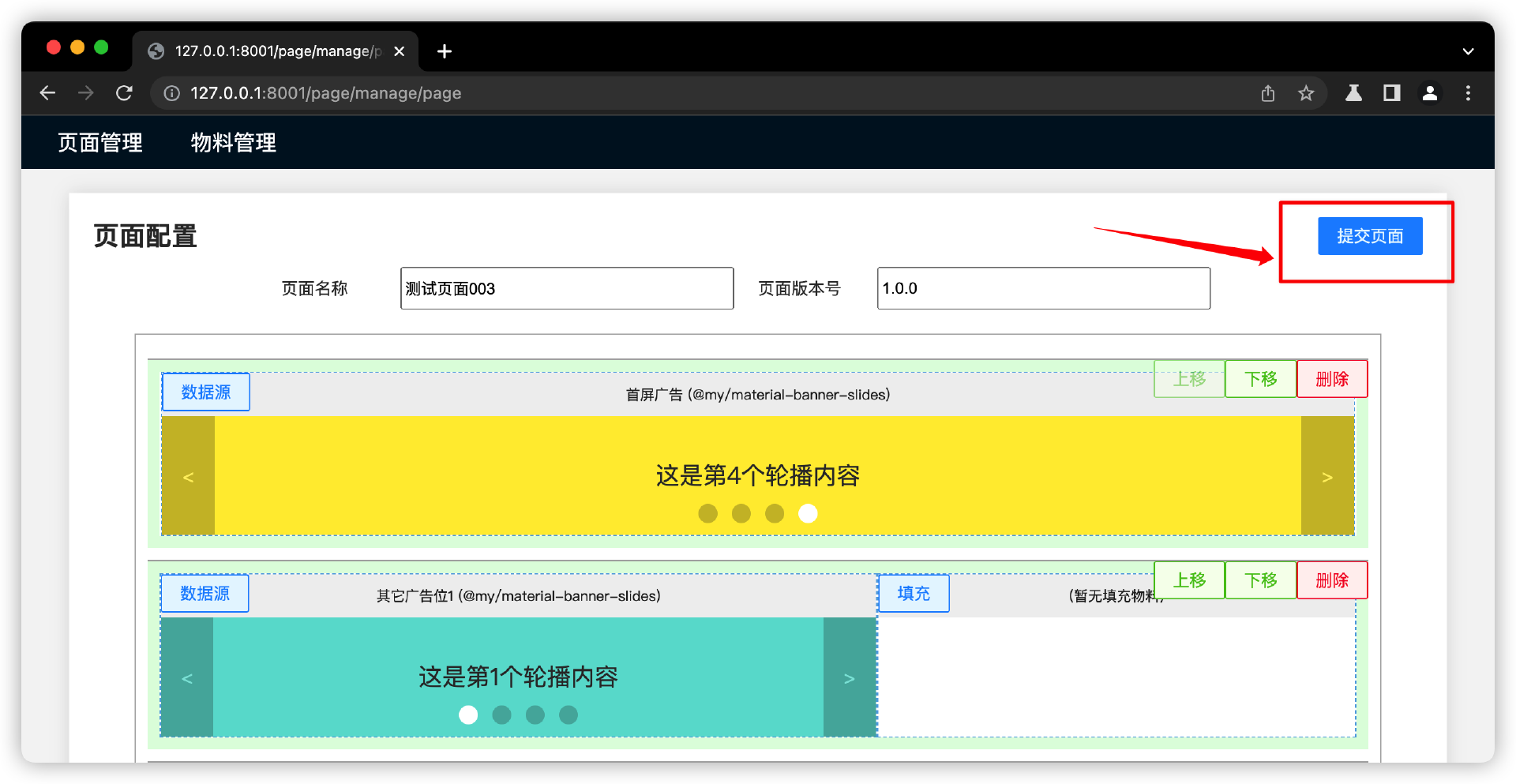Image resolution: width=1516 pixels, height=784 pixels.
Task: Select fourth dot of yellow banner carousel
Action: pos(808,514)
